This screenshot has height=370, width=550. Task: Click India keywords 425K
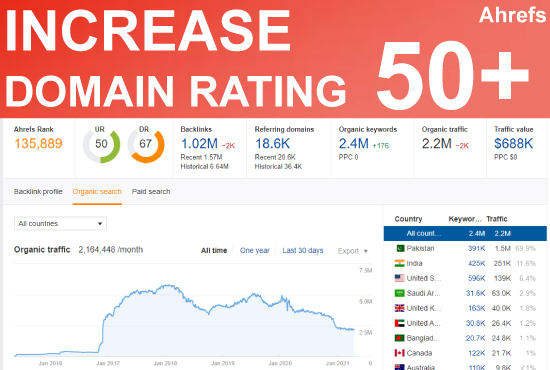click(476, 263)
